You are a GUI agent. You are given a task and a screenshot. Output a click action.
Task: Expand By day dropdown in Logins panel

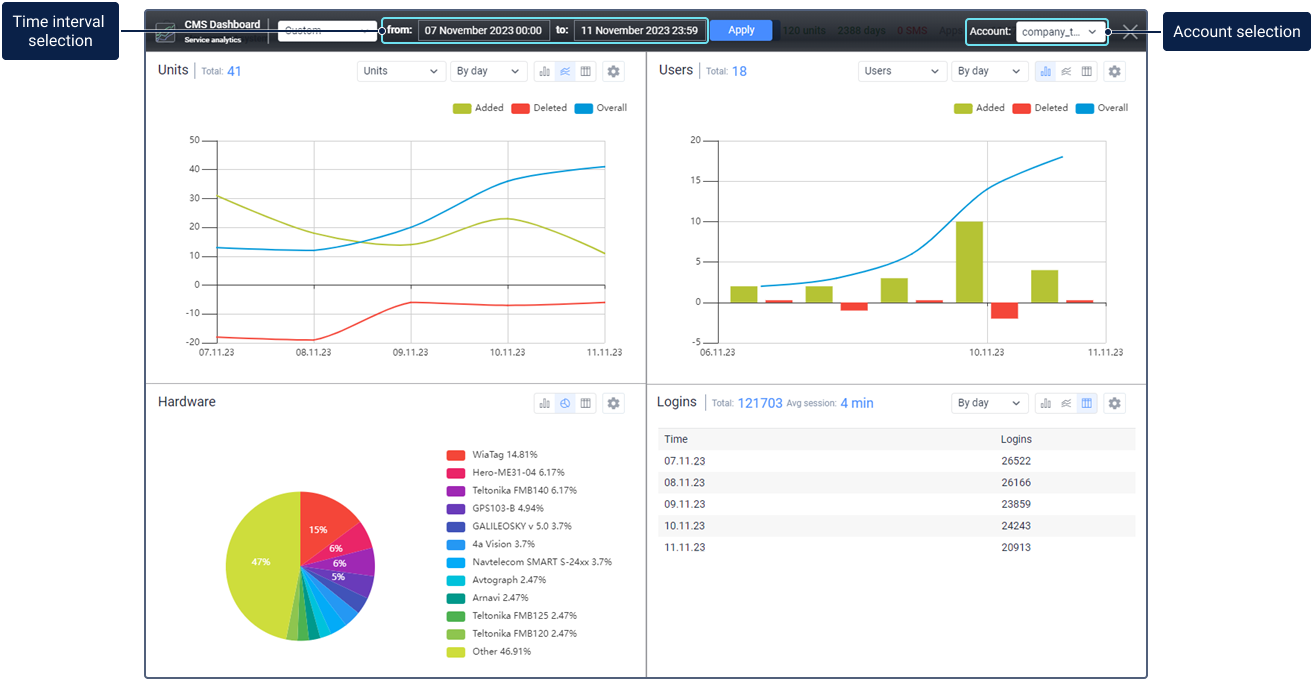[x=988, y=403]
